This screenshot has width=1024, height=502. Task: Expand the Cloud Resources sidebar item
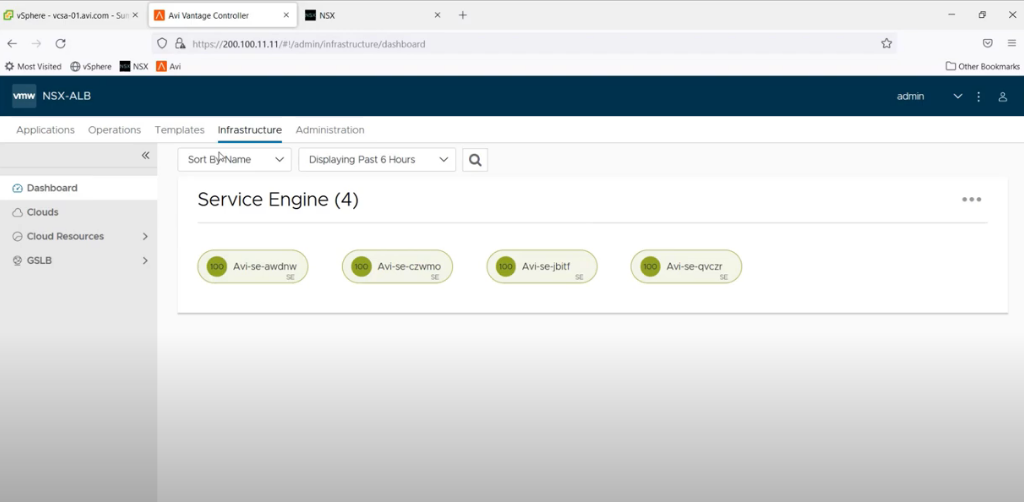click(x=145, y=237)
